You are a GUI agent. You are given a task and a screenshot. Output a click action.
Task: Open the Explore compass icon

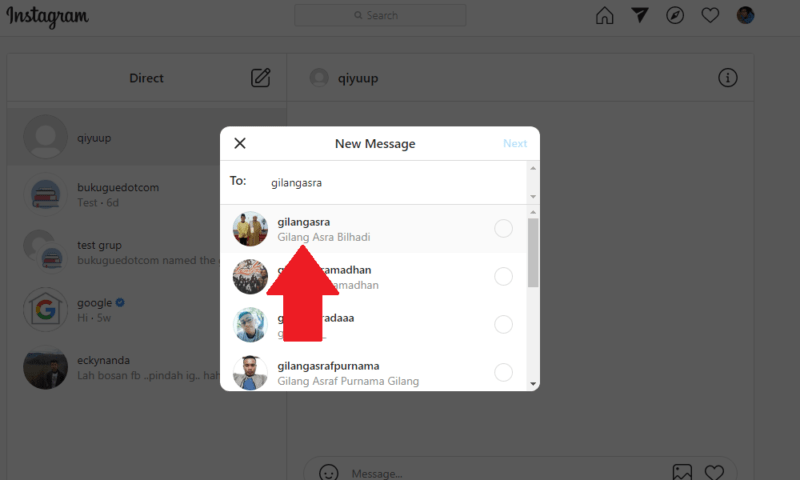point(675,15)
